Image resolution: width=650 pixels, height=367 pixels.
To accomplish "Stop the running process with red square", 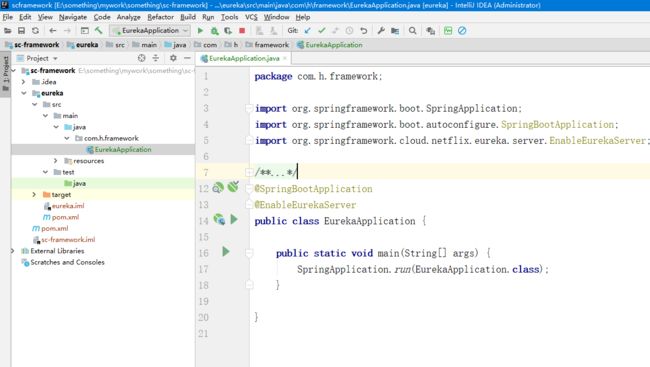I will tap(242, 31).
